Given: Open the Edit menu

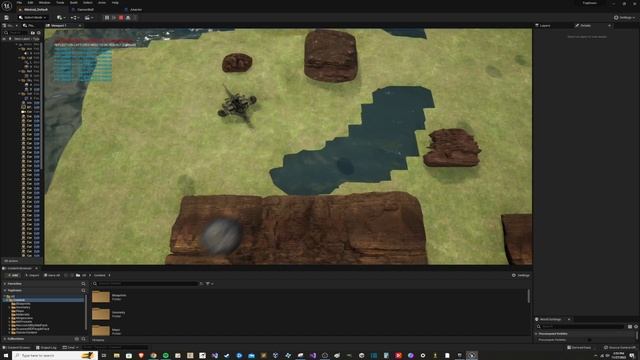Looking at the screenshot, I should pyautogui.click(x=30, y=2).
